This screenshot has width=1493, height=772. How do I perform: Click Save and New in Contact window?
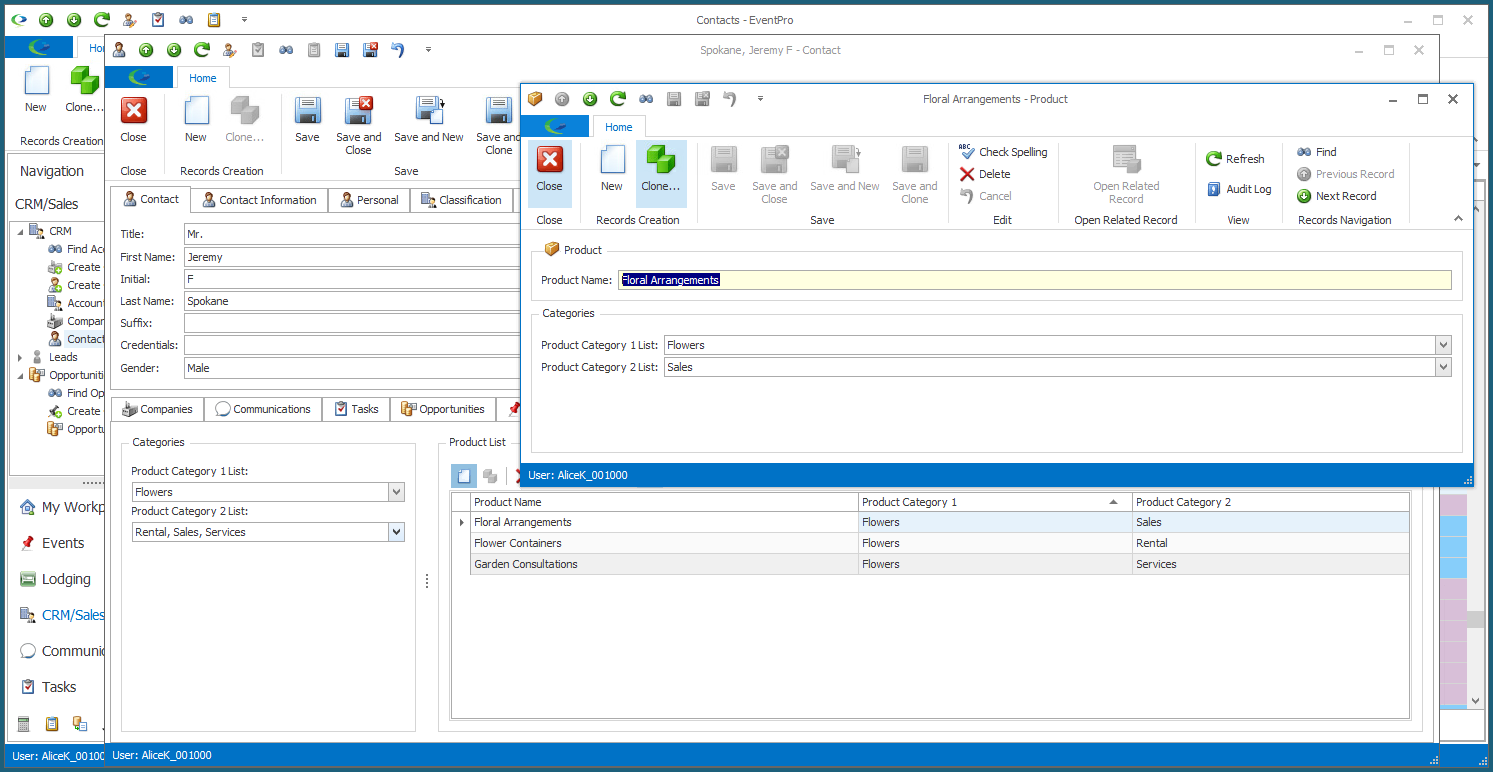(x=429, y=120)
